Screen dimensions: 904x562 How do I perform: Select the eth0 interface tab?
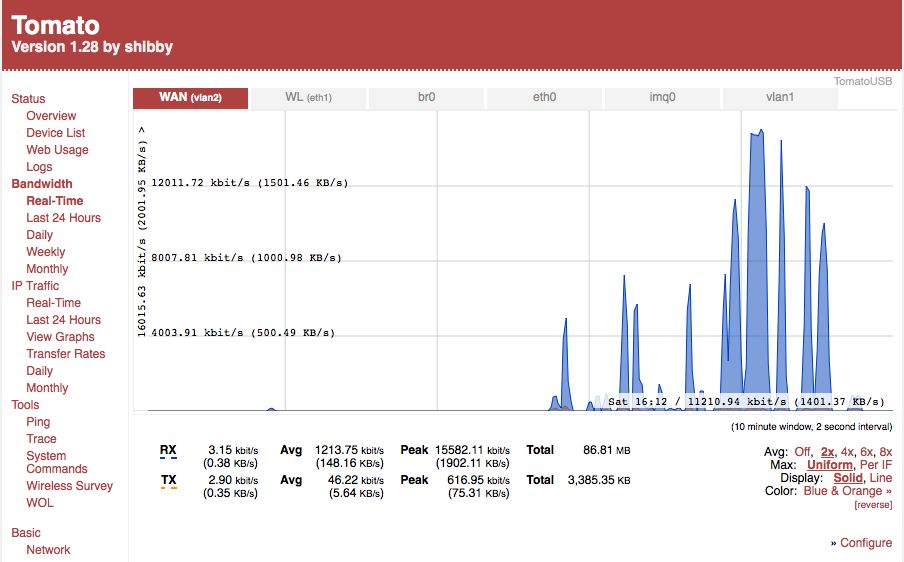pyautogui.click(x=544, y=97)
